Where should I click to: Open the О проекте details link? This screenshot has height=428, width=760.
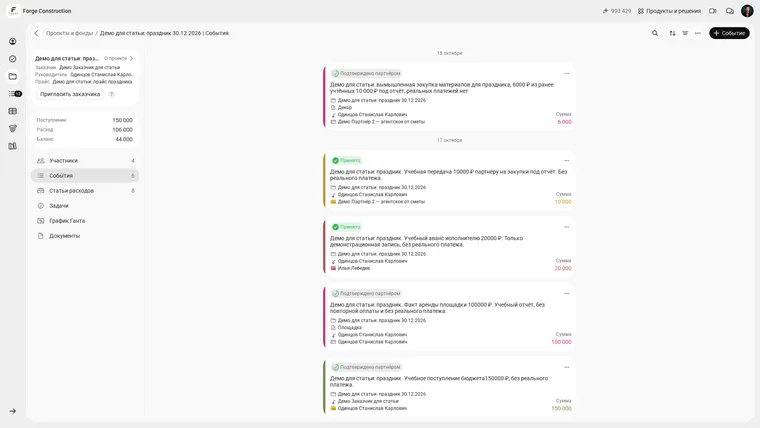119,59
